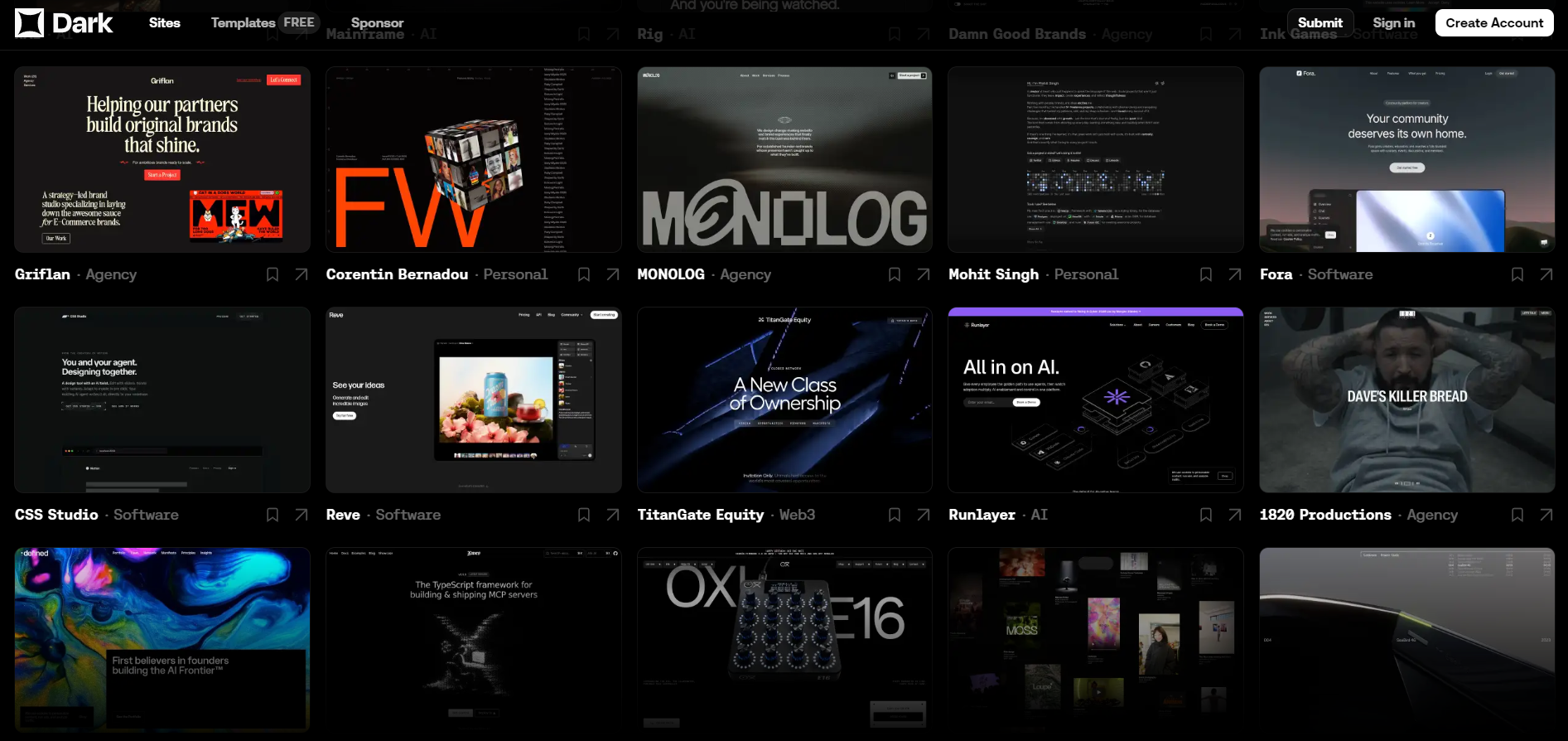Bookmark the MONOLOG site

(x=895, y=274)
